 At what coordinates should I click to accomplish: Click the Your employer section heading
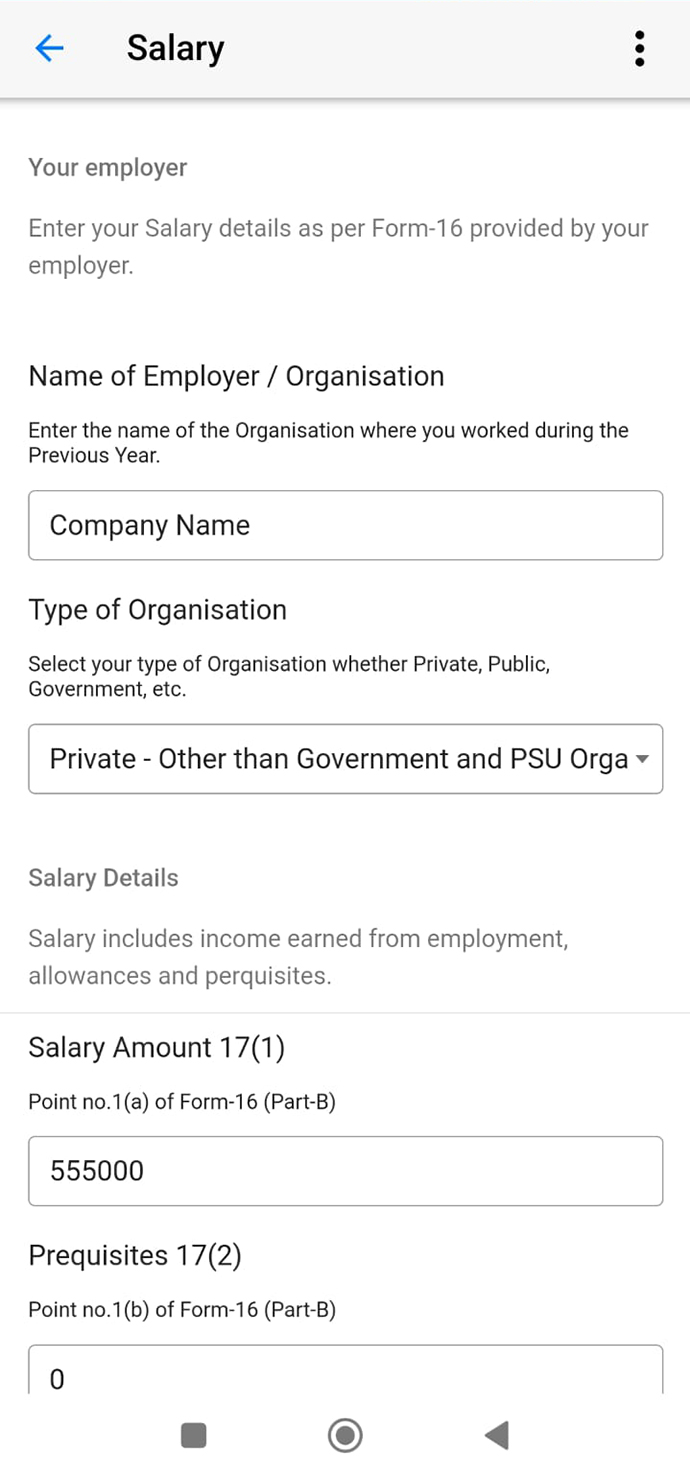(x=108, y=167)
